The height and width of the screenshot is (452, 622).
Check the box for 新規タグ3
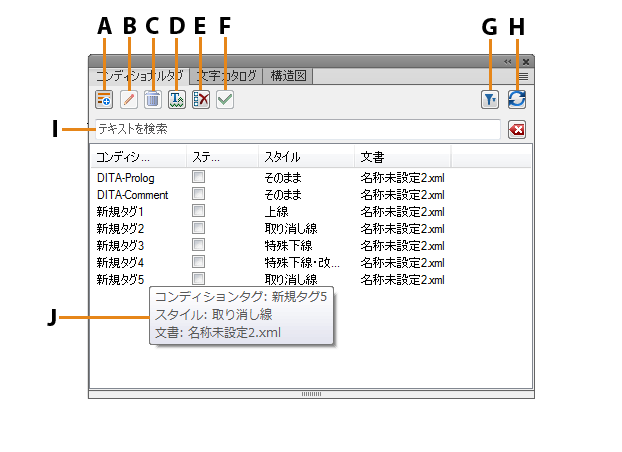click(199, 245)
